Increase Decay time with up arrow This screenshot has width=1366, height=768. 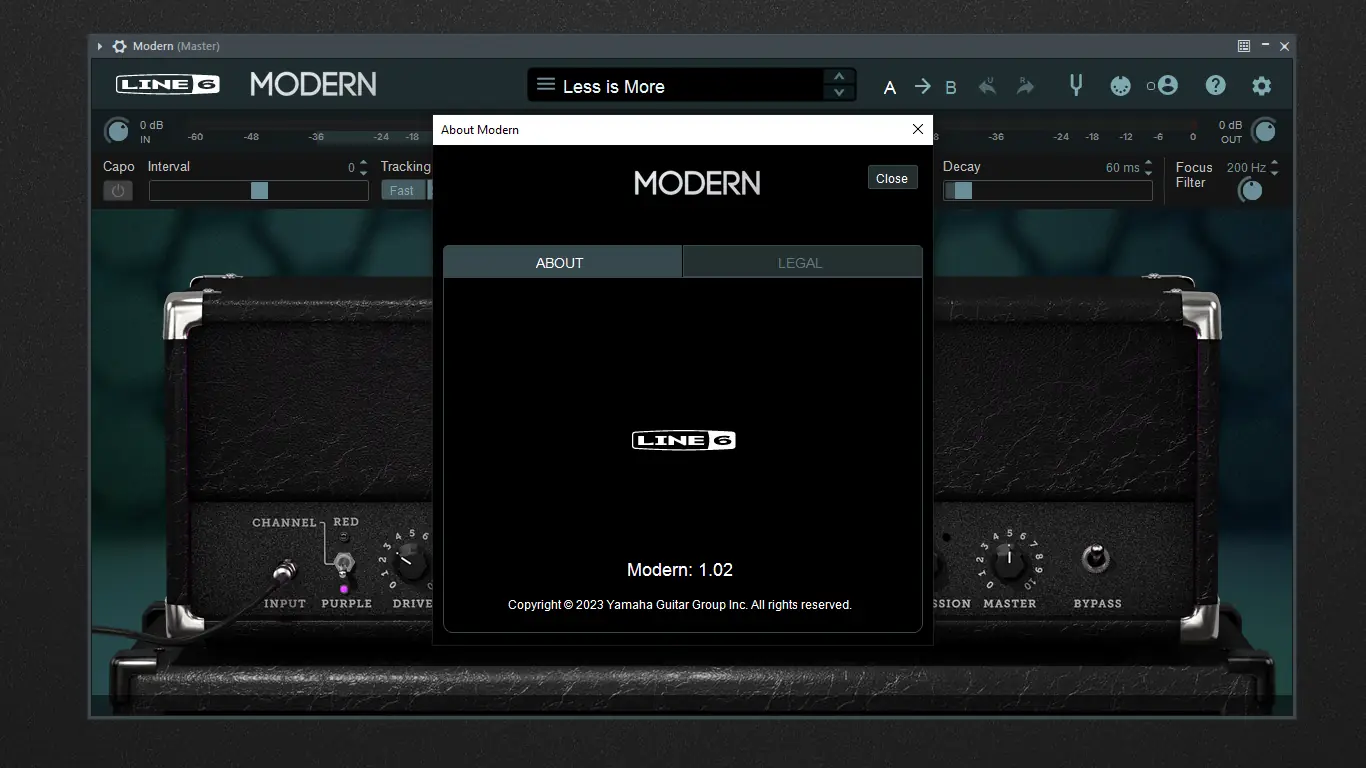1148,163
